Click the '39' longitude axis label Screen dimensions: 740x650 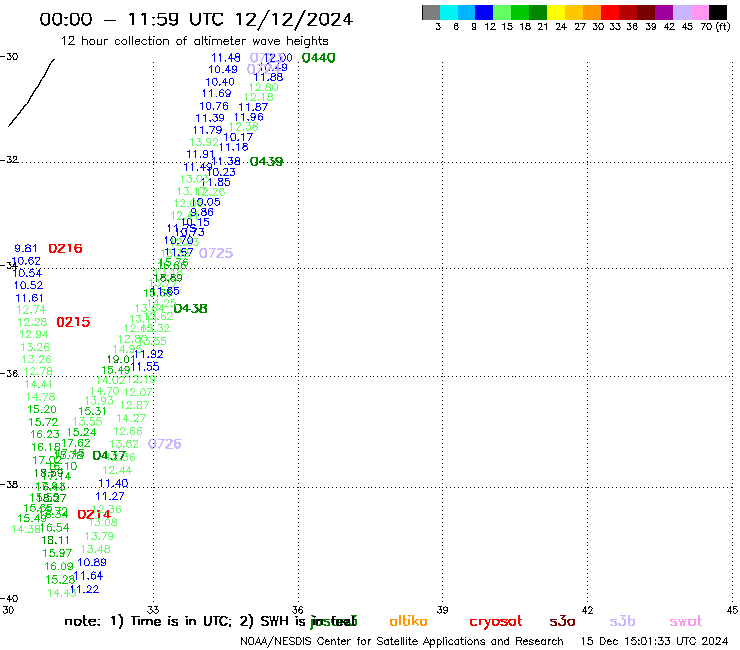[x=442, y=610]
